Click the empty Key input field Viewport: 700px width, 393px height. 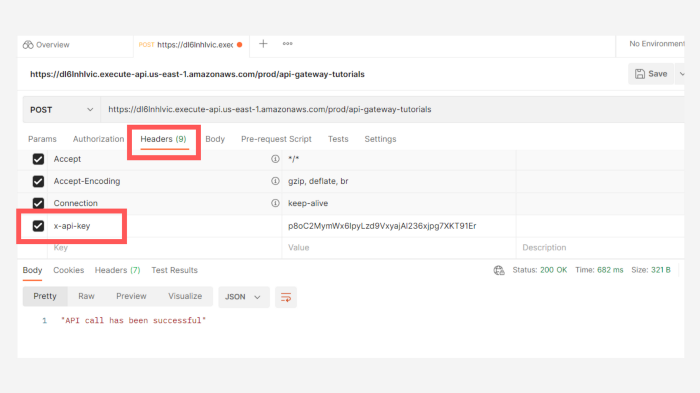163,247
